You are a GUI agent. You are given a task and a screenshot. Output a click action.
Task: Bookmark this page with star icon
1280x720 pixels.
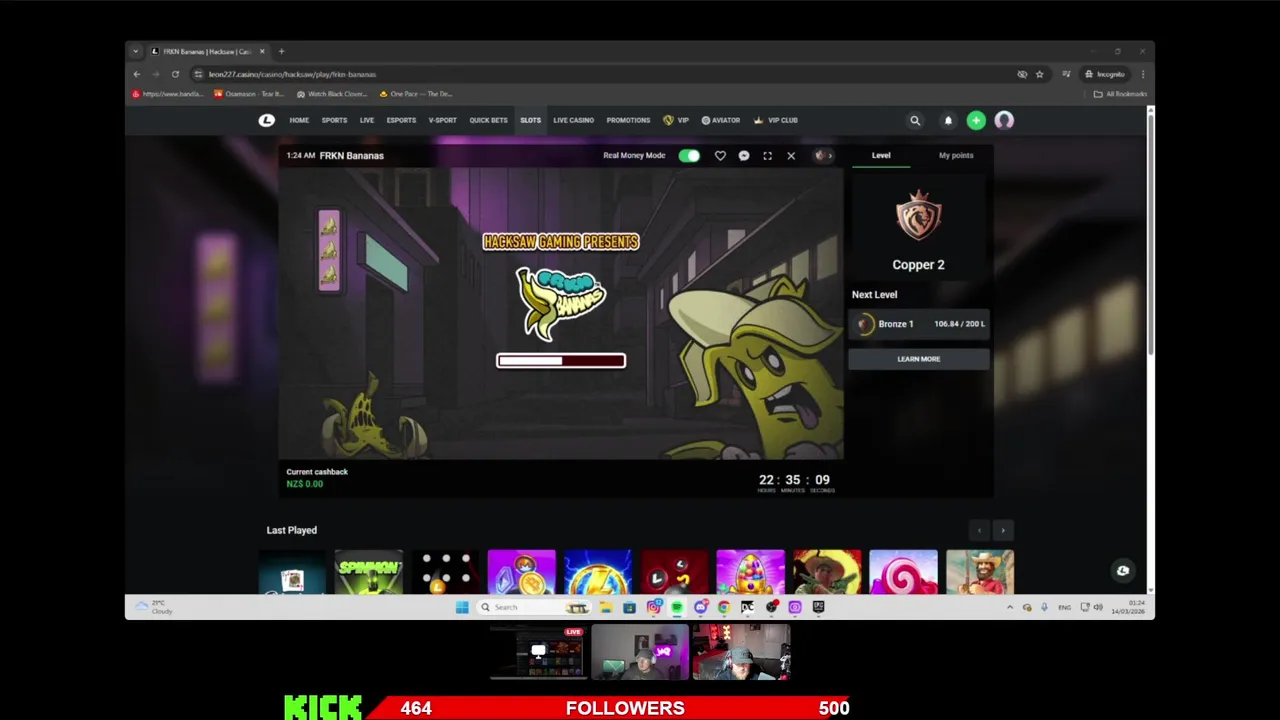click(x=1039, y=74)
